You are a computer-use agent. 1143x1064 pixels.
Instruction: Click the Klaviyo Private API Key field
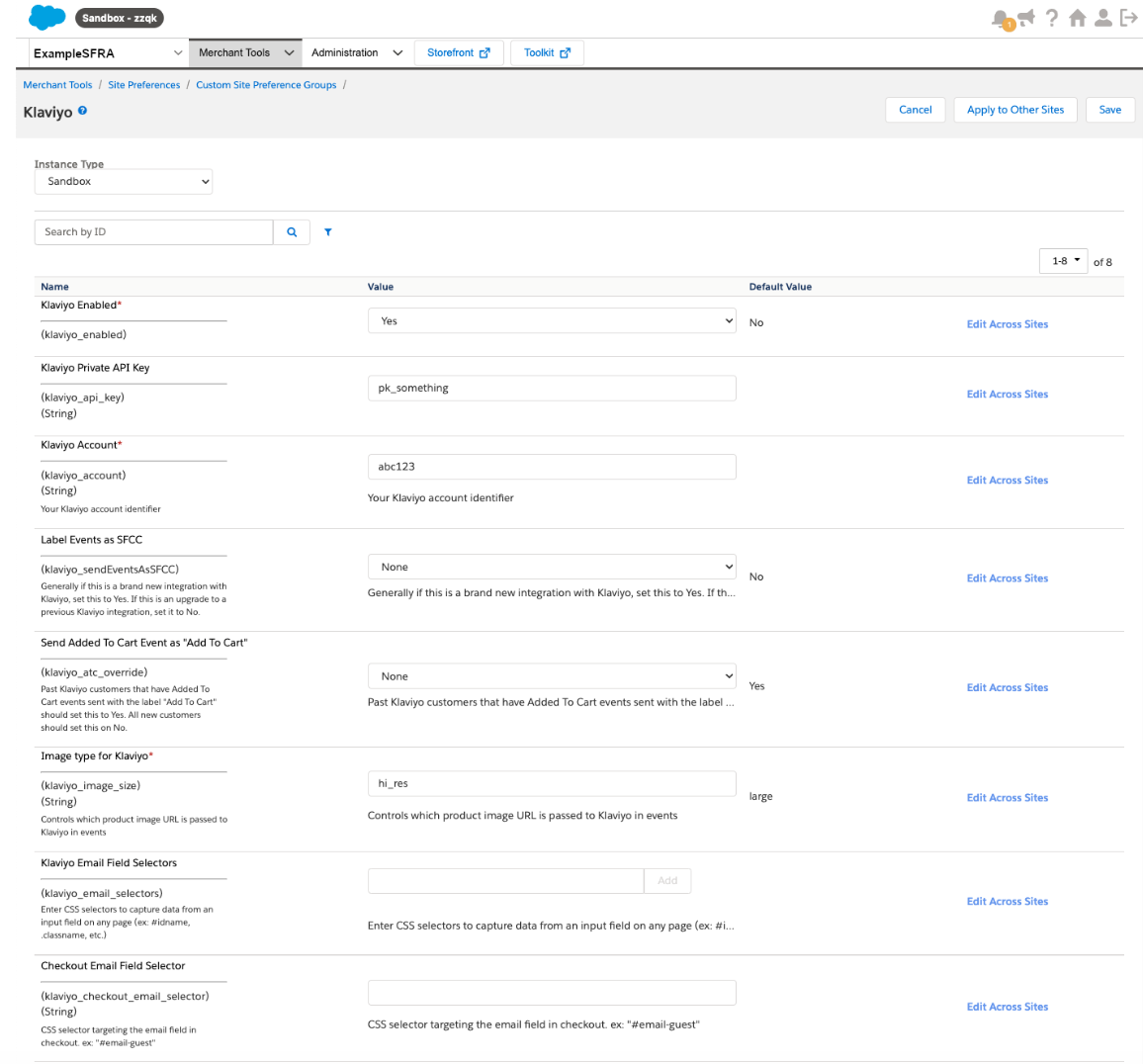point(552,389)
